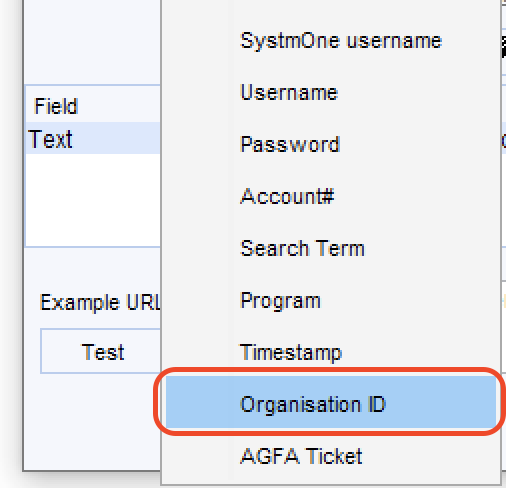Viewport: 506px width, 488px height.
Task: Click the Example URL label
Action: click(x=100, y=303)
